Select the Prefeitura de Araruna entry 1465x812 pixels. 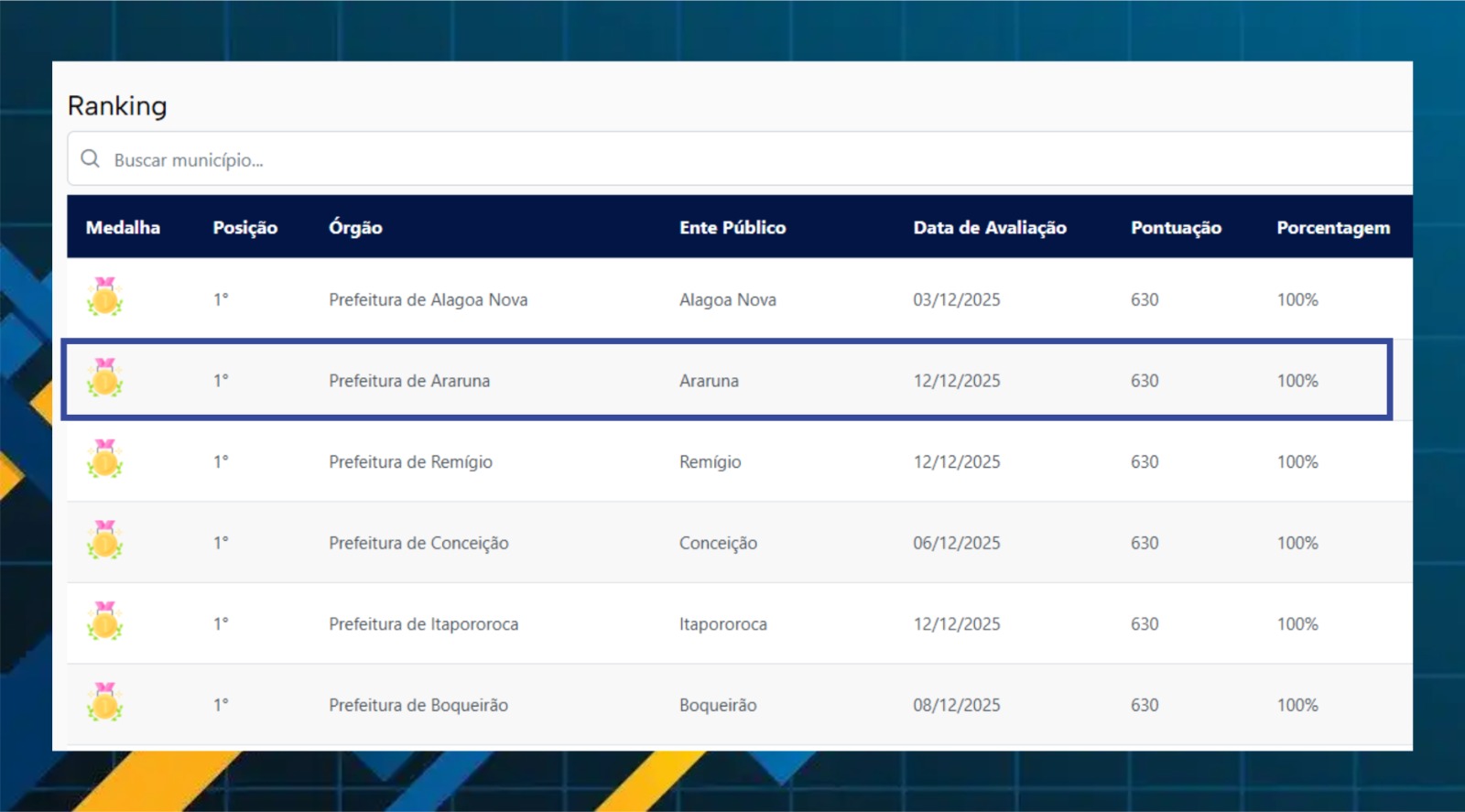(409, 381)
